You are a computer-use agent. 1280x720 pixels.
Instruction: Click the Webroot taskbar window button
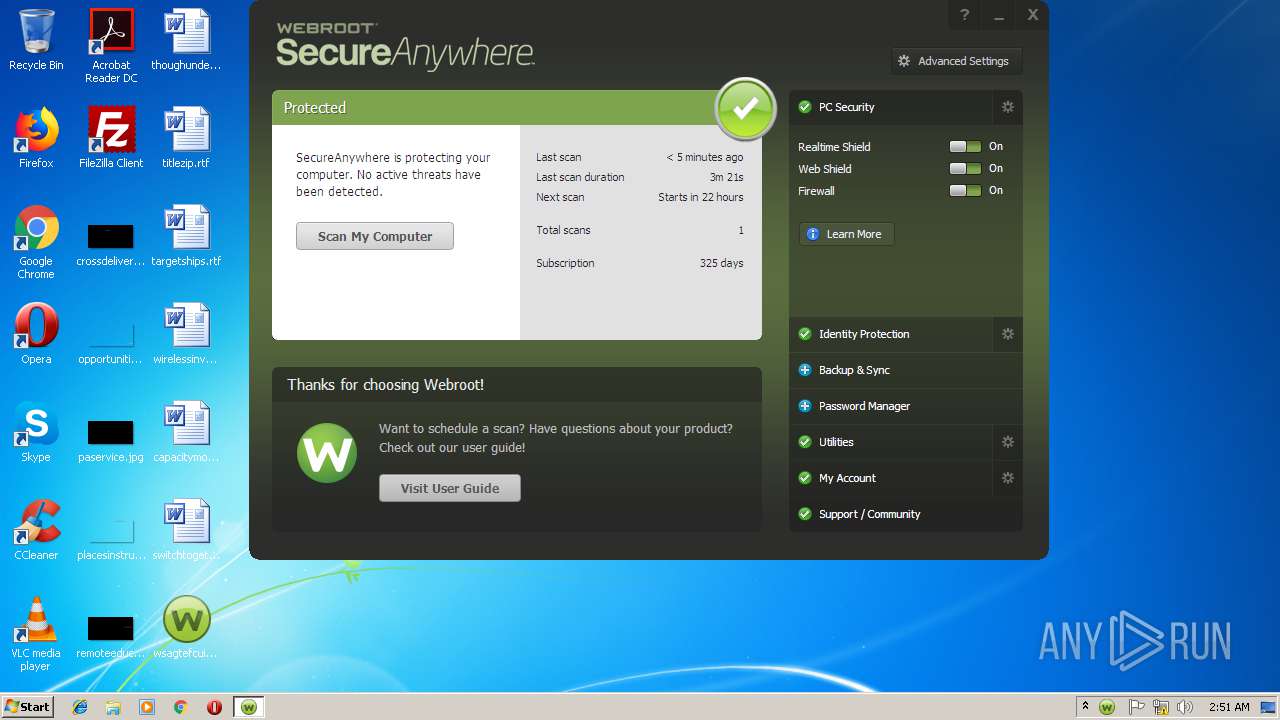pos(248,707)
